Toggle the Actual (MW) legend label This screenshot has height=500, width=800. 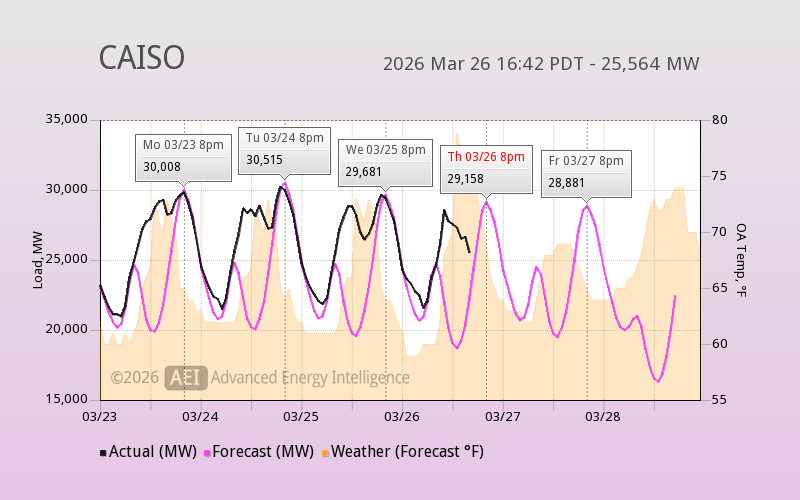coord(152,452)
